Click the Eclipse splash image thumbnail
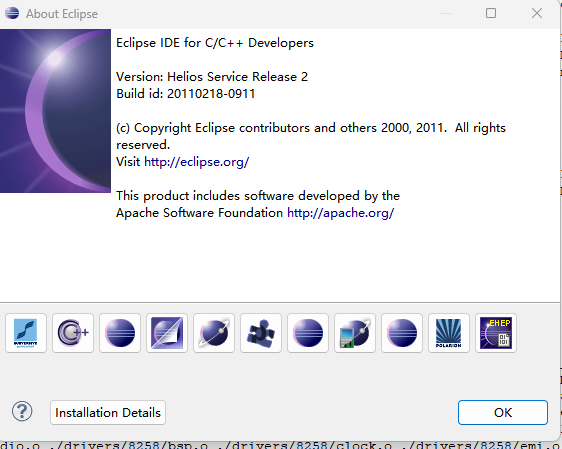 (x=55, y=111)
